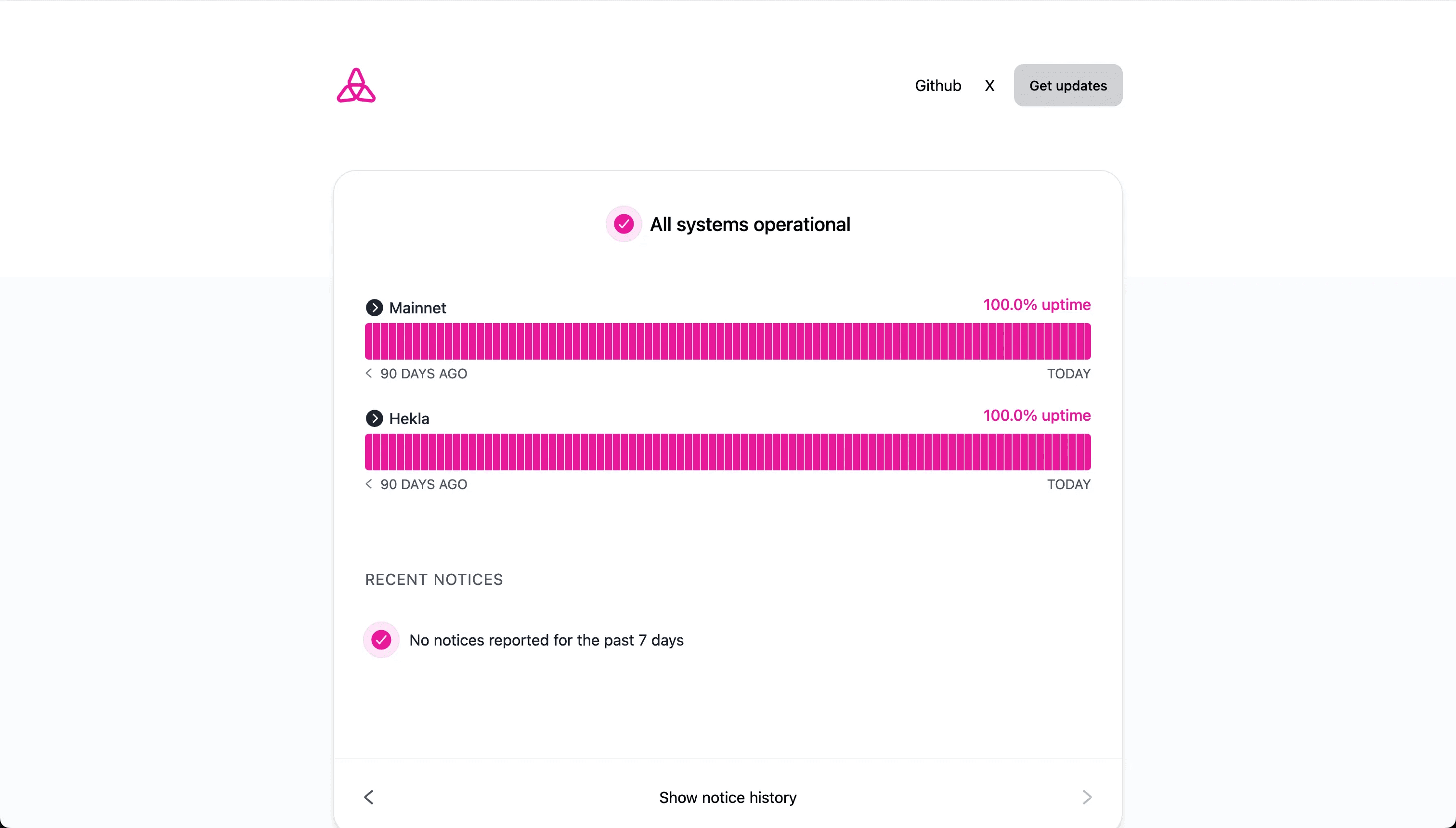Click the pink triangle logo
The image size is (1456, 828).
pos(356,85)
